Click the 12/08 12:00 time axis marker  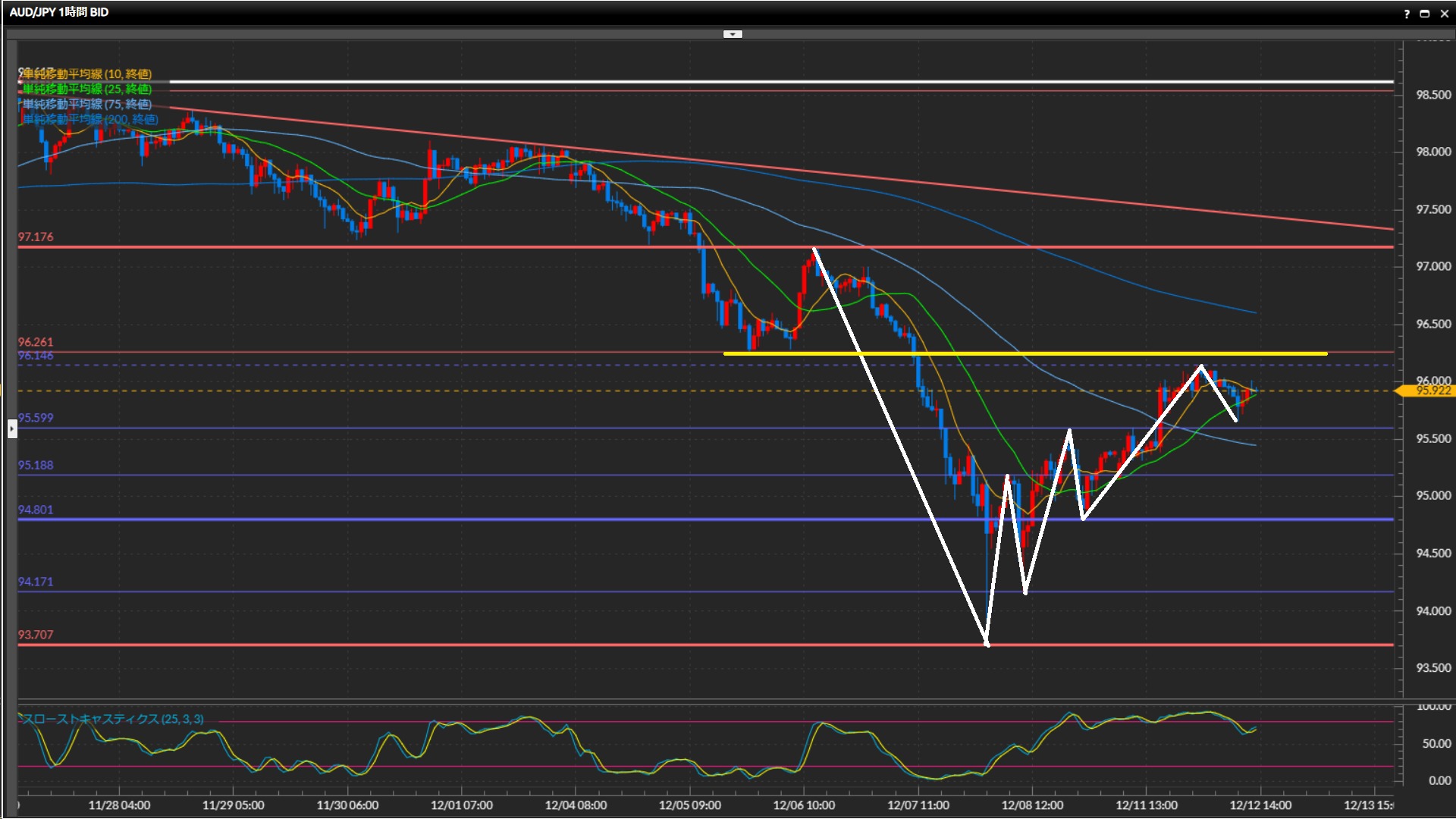(1032, 805)
